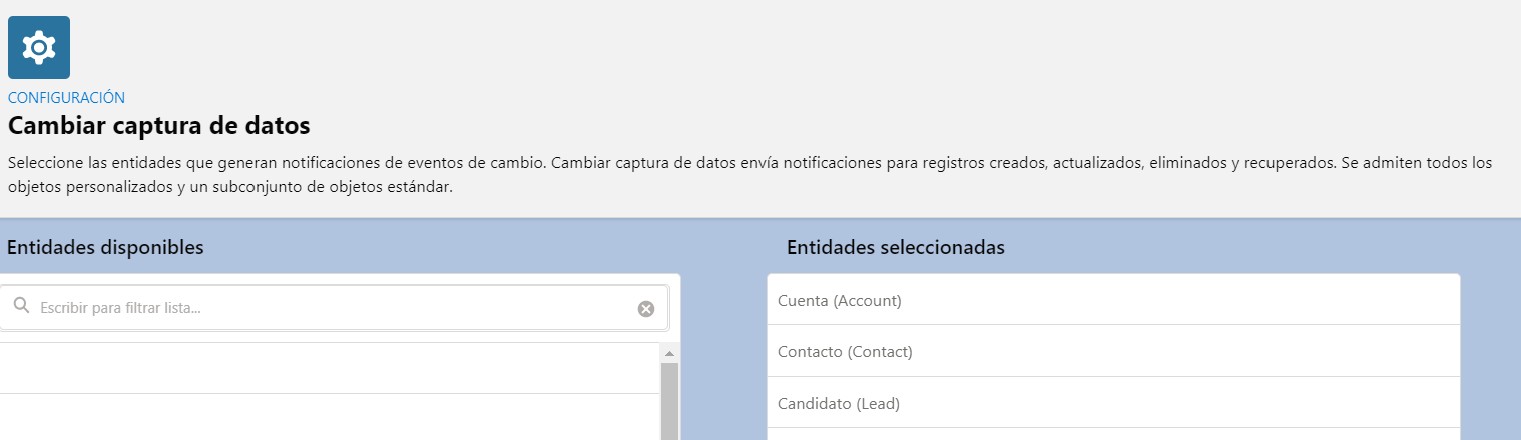
Task: Click the available entities scrollbar thumb
Action: pos(669,400)
